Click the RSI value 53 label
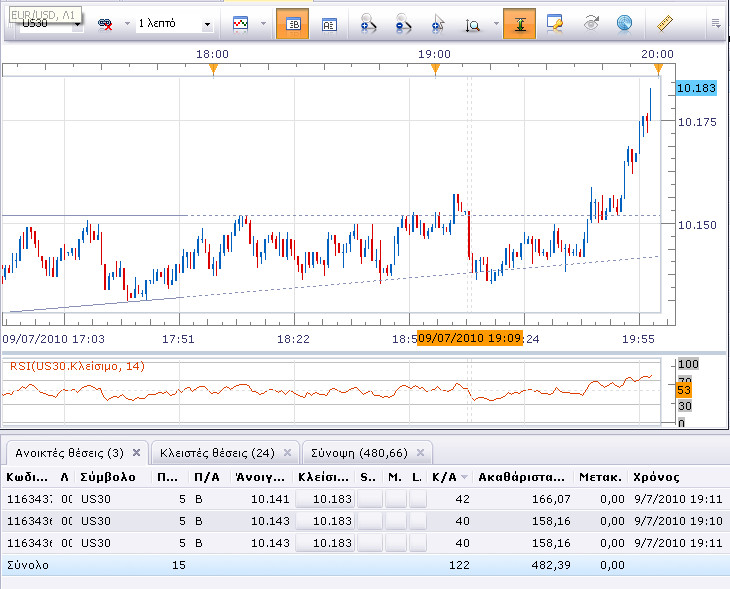This screenshot has width=730, height=589. click(684, 390)
